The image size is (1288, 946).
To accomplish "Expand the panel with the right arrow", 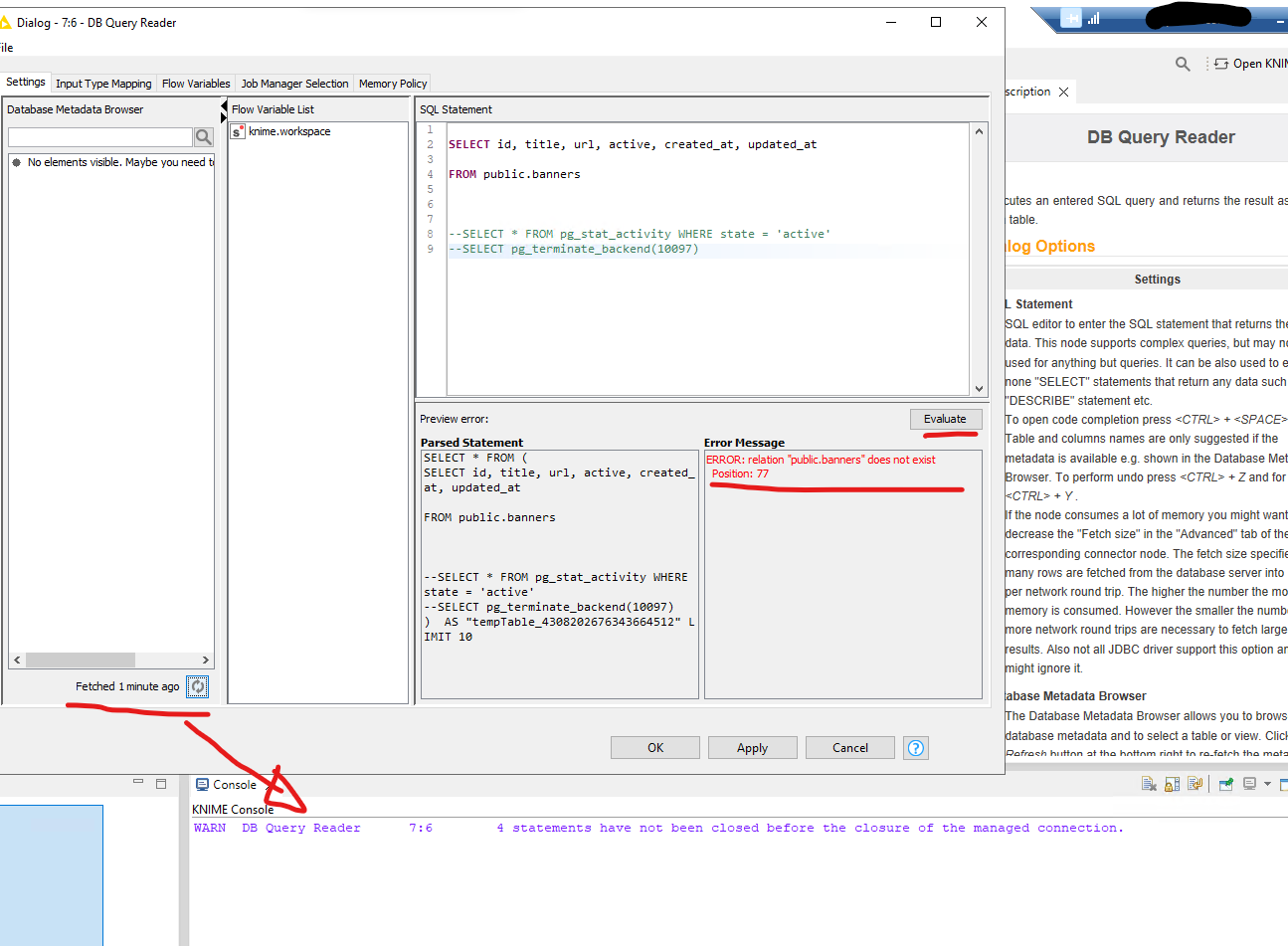I will coord(224,118).
